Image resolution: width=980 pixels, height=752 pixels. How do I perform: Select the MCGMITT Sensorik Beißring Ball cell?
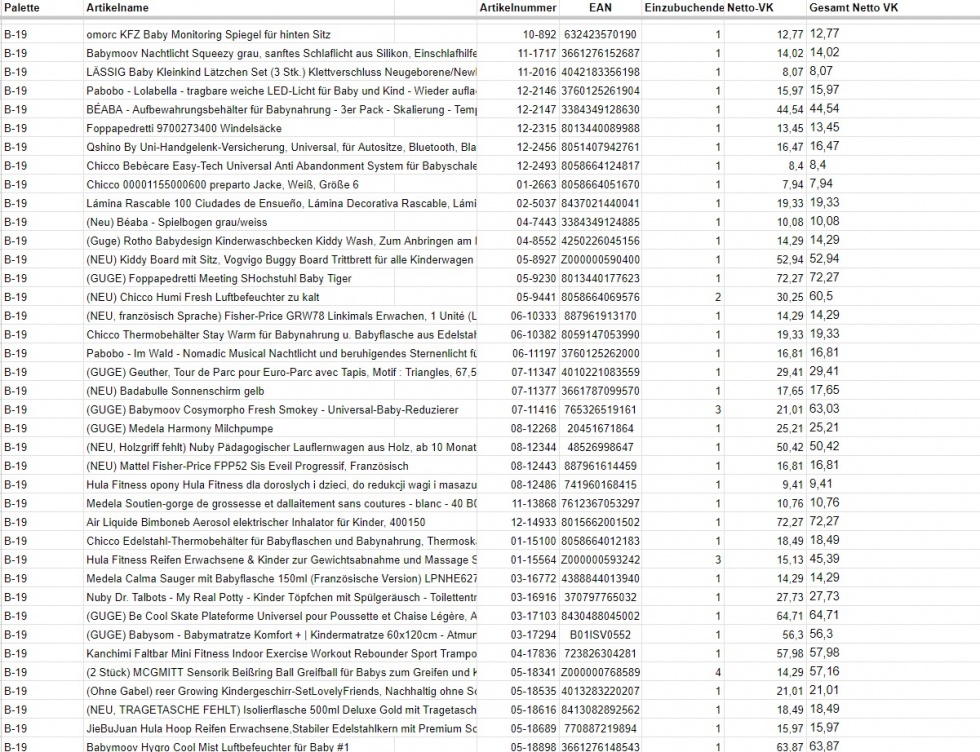pos(281,672)
